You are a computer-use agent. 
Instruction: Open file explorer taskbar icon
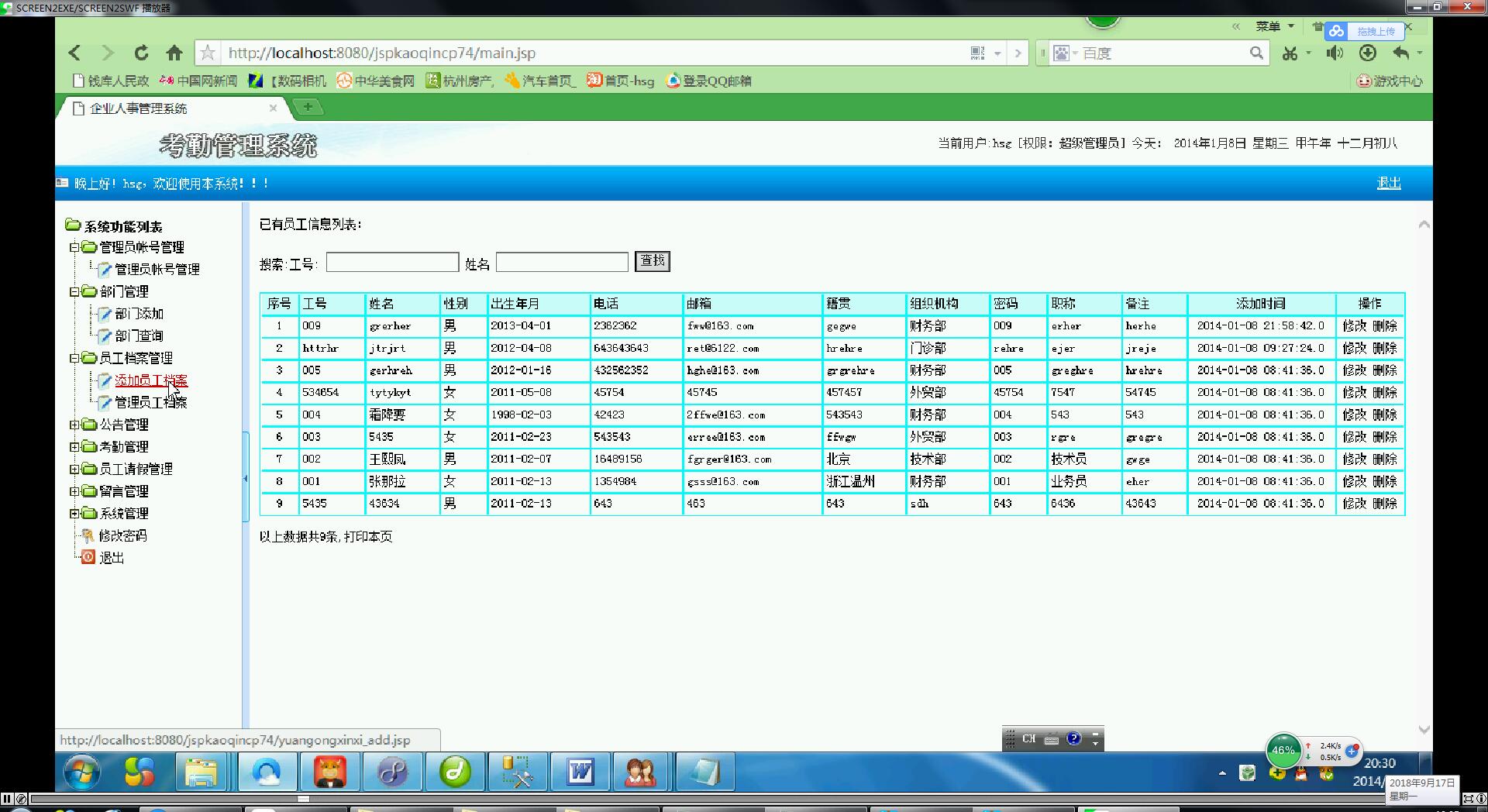[201, 772]
